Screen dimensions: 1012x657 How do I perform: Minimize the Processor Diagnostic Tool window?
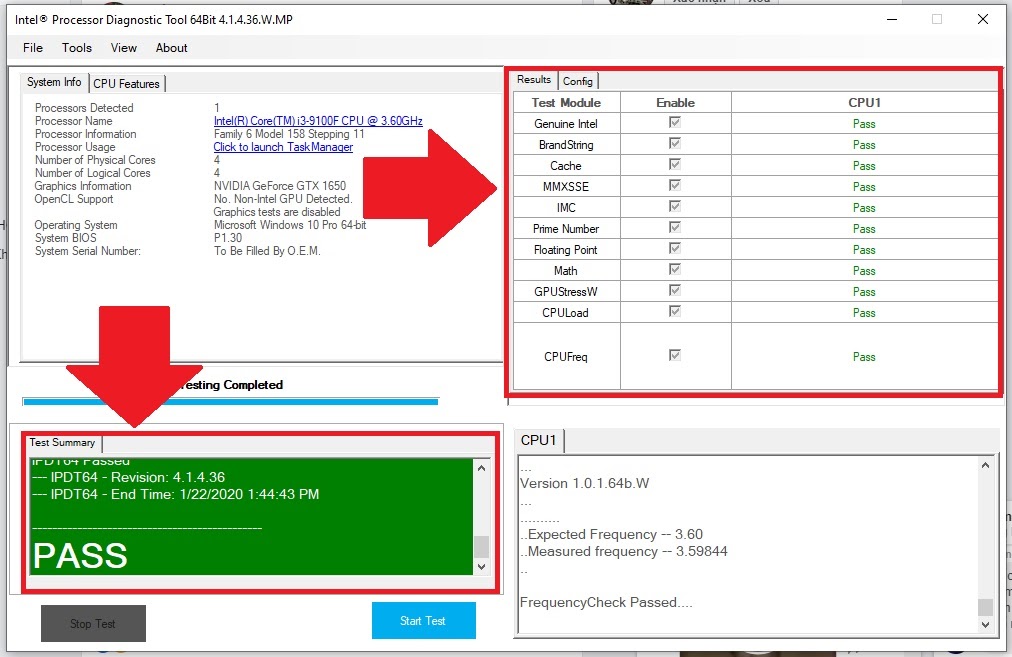click(x=892, y=19)
